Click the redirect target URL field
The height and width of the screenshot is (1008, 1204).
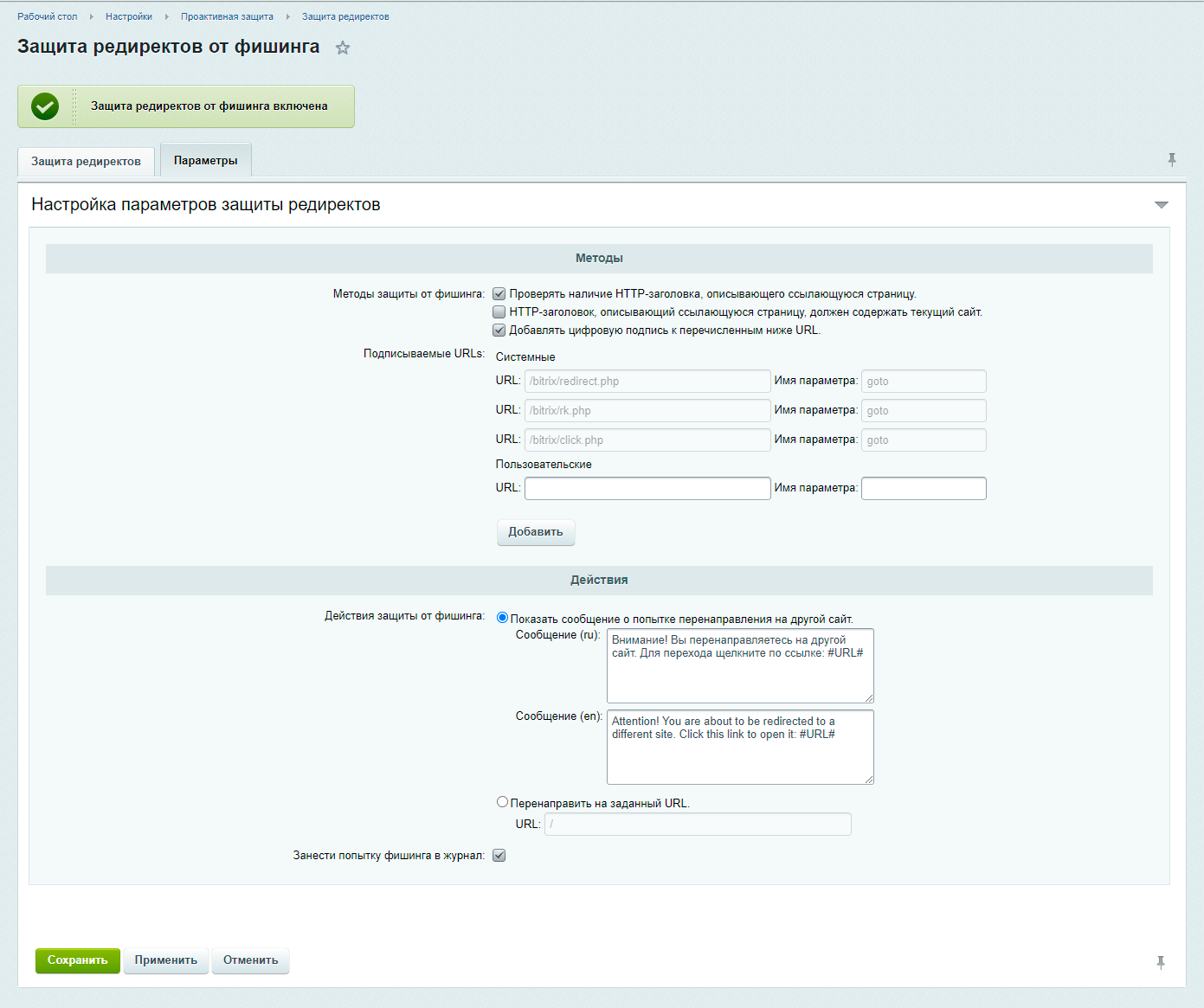pos(698,825)
